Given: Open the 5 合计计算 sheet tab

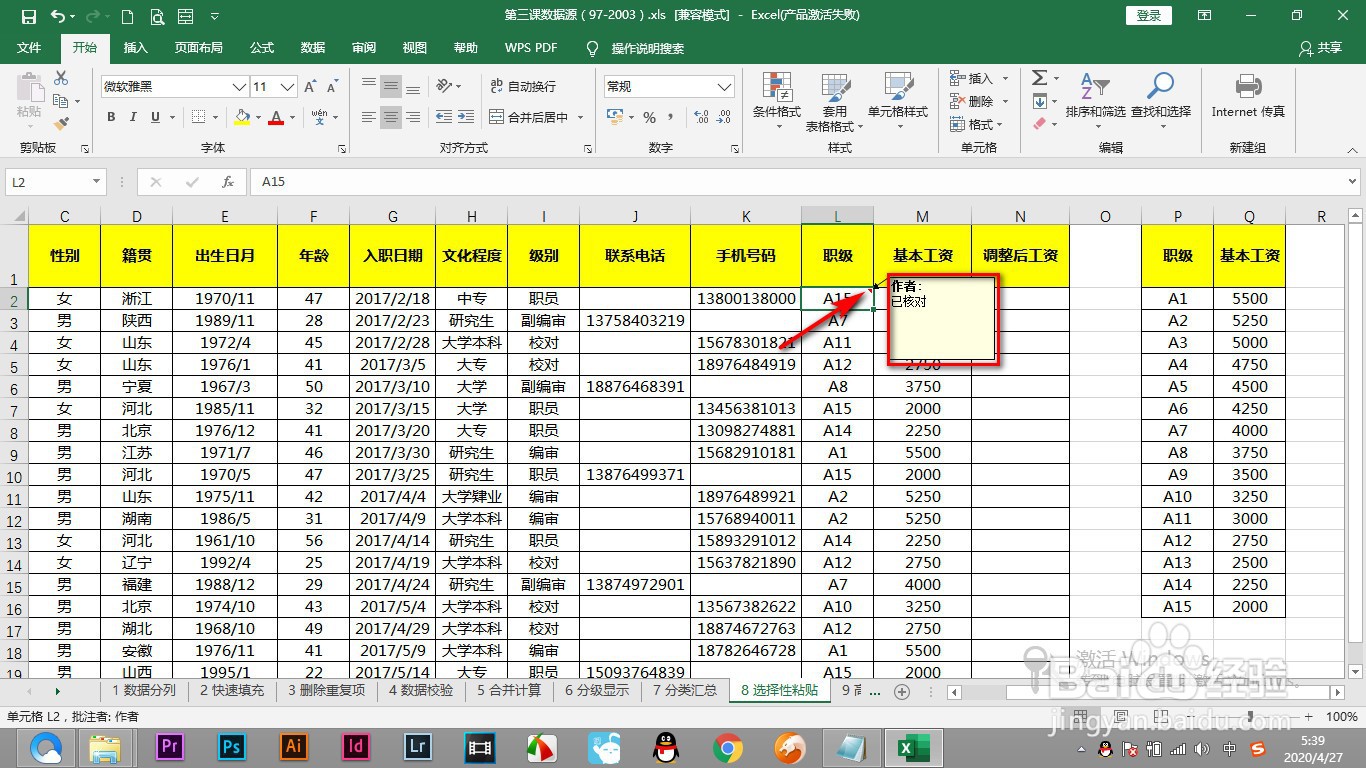Looking at the screenshot, I should (x=508, y=690).
